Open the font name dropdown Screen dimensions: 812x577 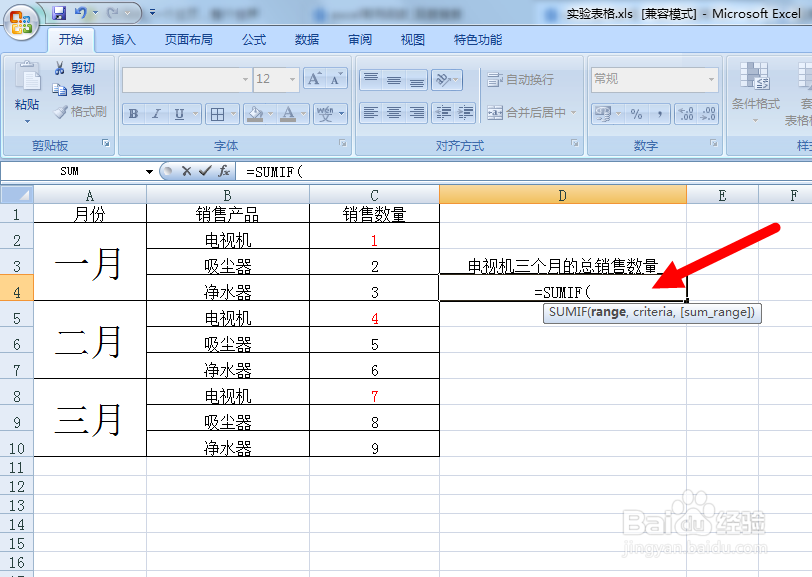[x=245, y=79]
